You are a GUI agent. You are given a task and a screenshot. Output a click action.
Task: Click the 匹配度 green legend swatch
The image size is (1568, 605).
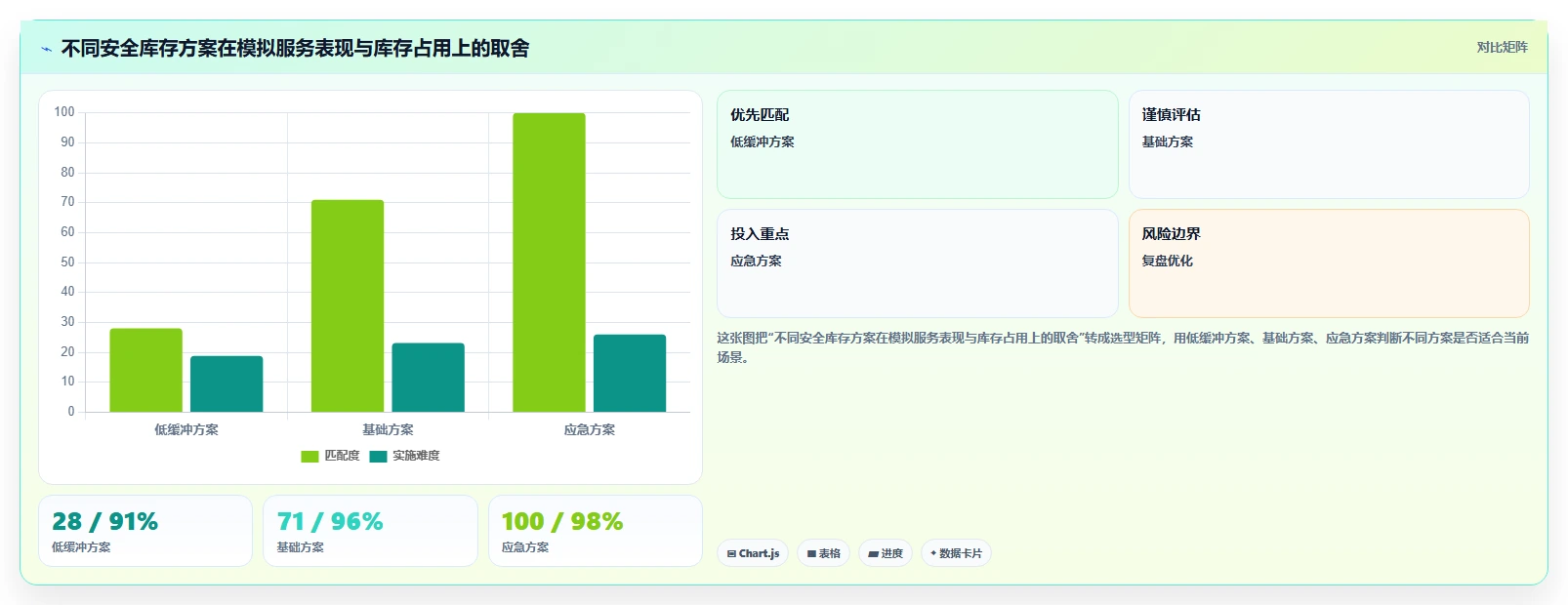(x=309, y=456)
